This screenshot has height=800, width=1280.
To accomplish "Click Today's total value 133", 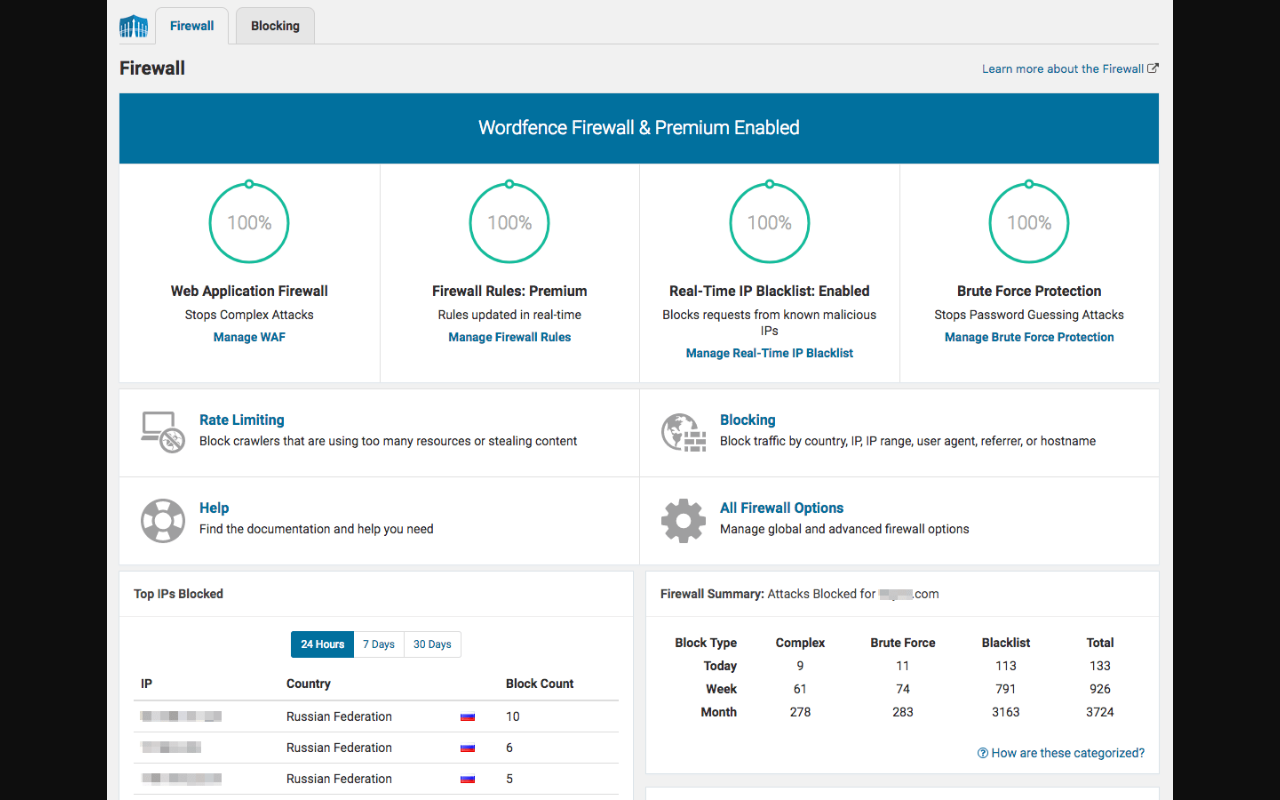I will pos(1100,666).
